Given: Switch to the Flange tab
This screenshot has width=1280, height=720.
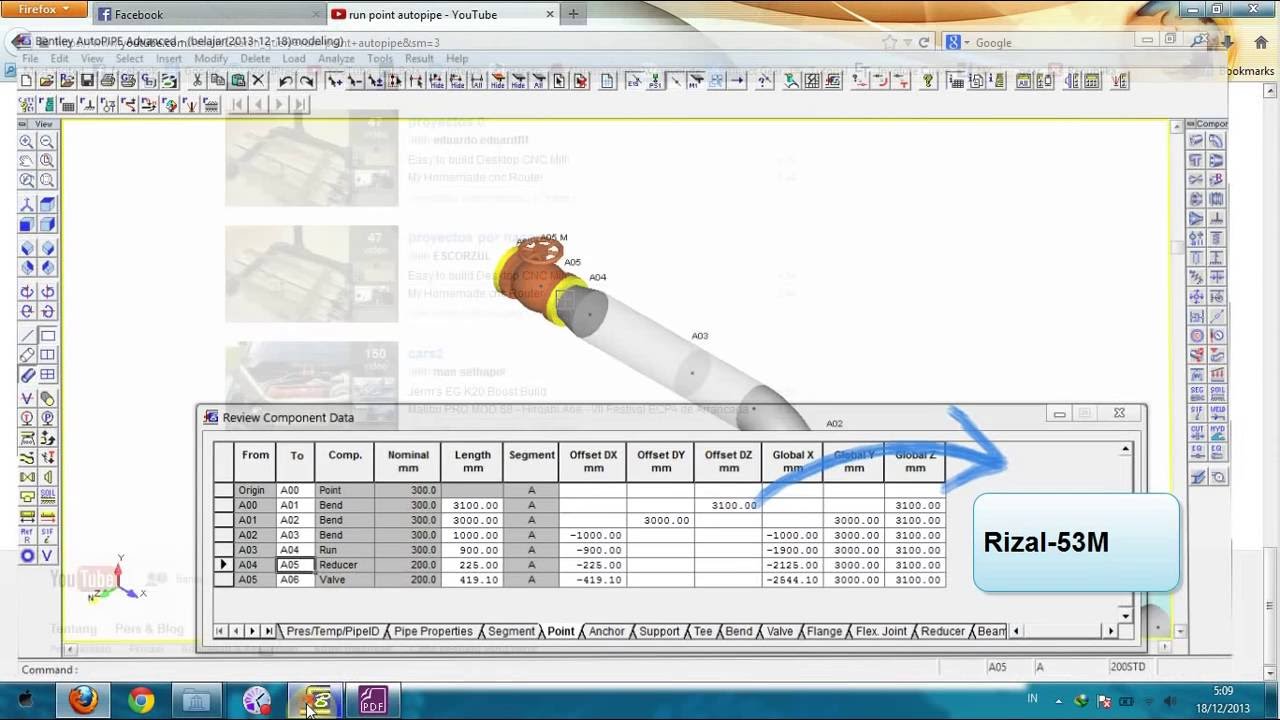Looking at the screenshot, I should [x=825, y=631].
